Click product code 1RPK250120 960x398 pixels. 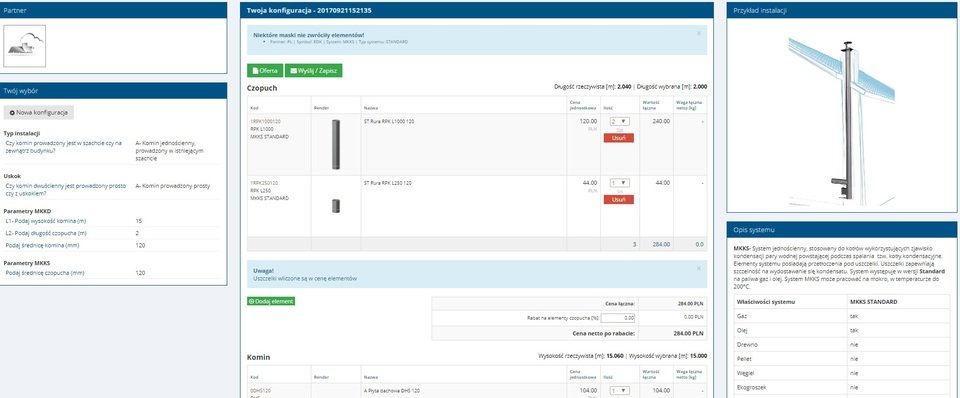tap(264, 182)
